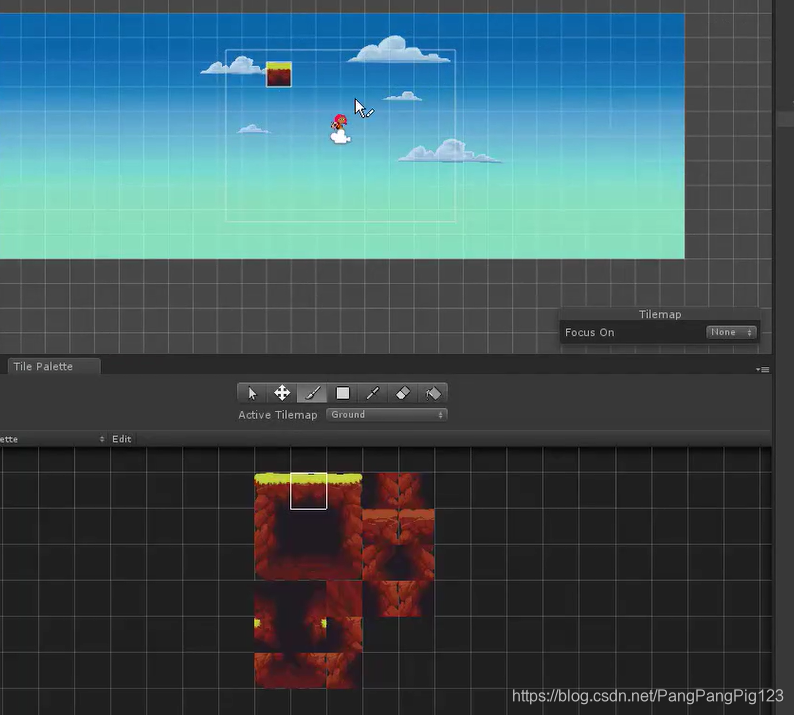794x715 pixels.
Task: Activate the Move tool in Tile Palette
Action: 282,393
